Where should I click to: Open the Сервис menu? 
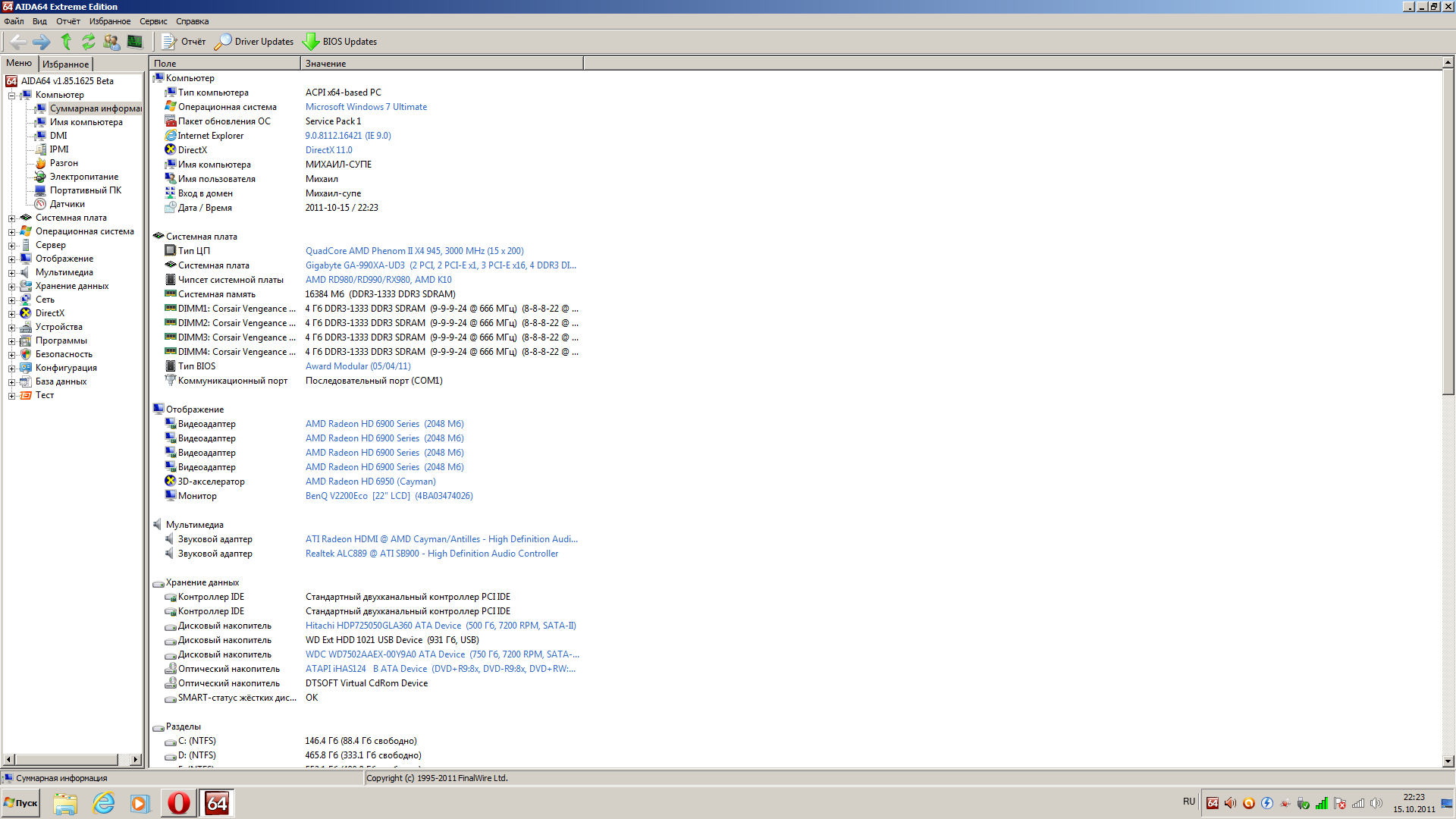pyautogui.click(x=153, y=21)
